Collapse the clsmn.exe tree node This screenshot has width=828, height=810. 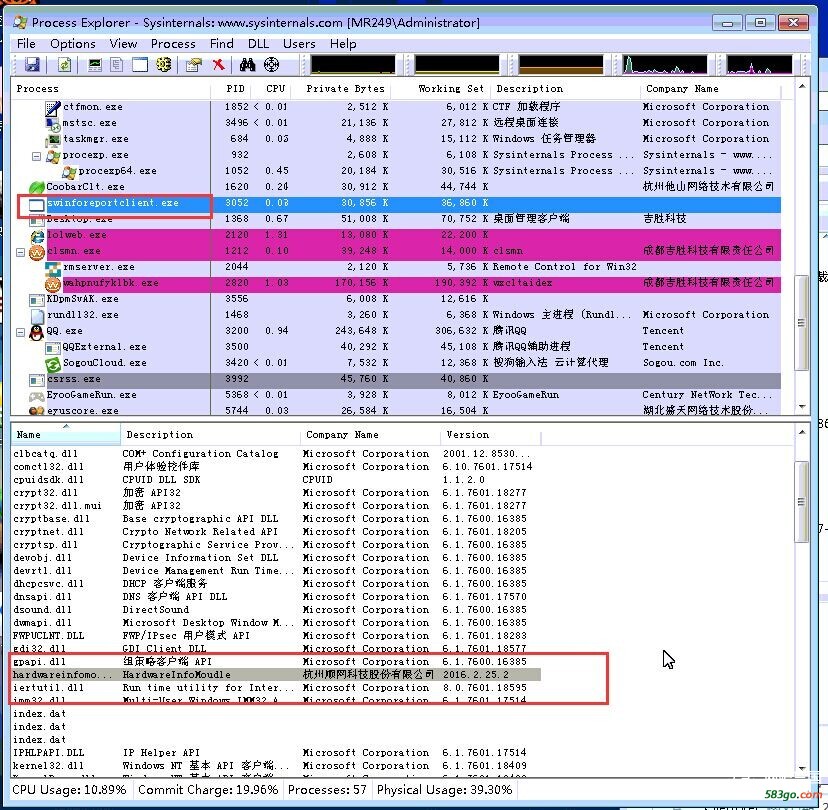20,252
